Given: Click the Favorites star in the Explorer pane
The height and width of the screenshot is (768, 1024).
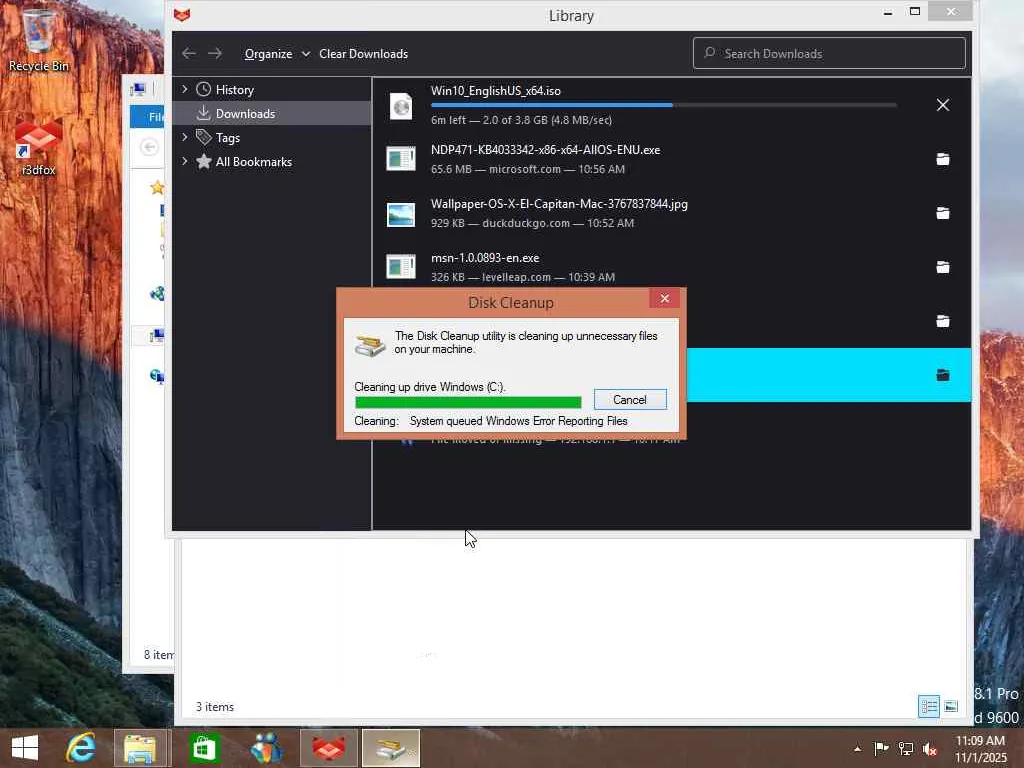Looking at the screenshot, I should tap(157, 188).
